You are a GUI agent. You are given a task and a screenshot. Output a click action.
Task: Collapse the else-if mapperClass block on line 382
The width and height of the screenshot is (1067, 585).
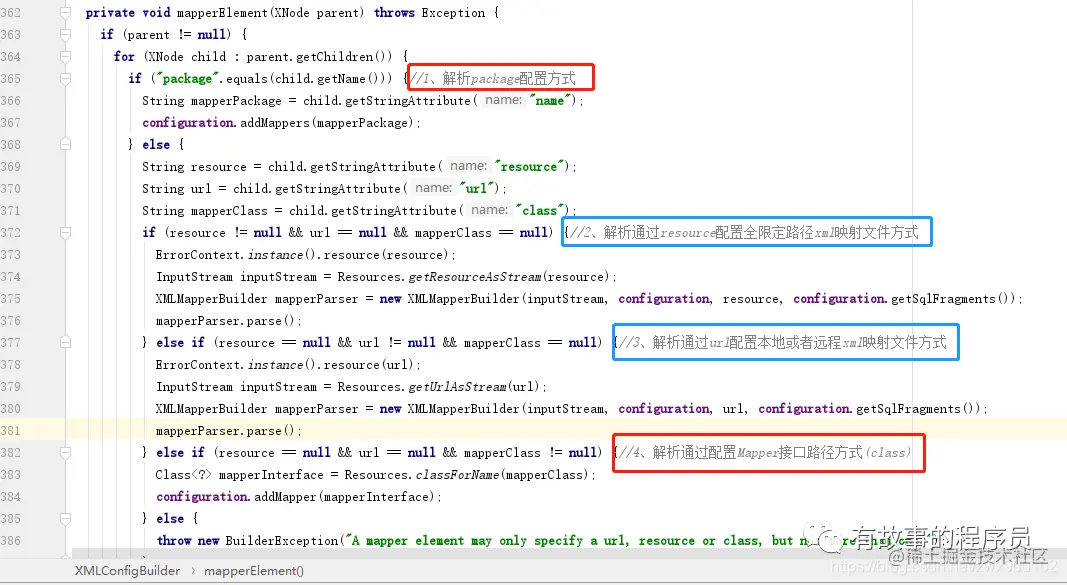click(x=65, y=452)
